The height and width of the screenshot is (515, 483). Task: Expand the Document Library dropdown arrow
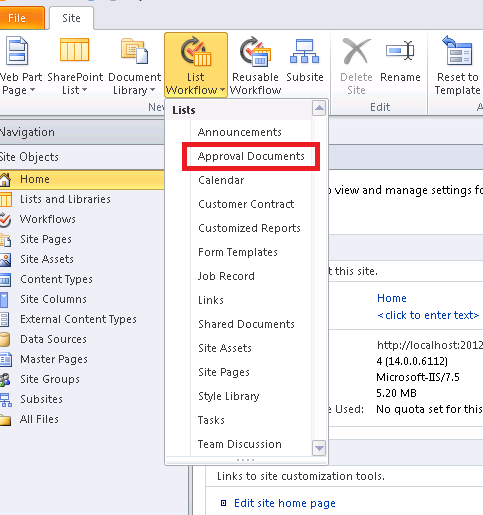(152, 90)
